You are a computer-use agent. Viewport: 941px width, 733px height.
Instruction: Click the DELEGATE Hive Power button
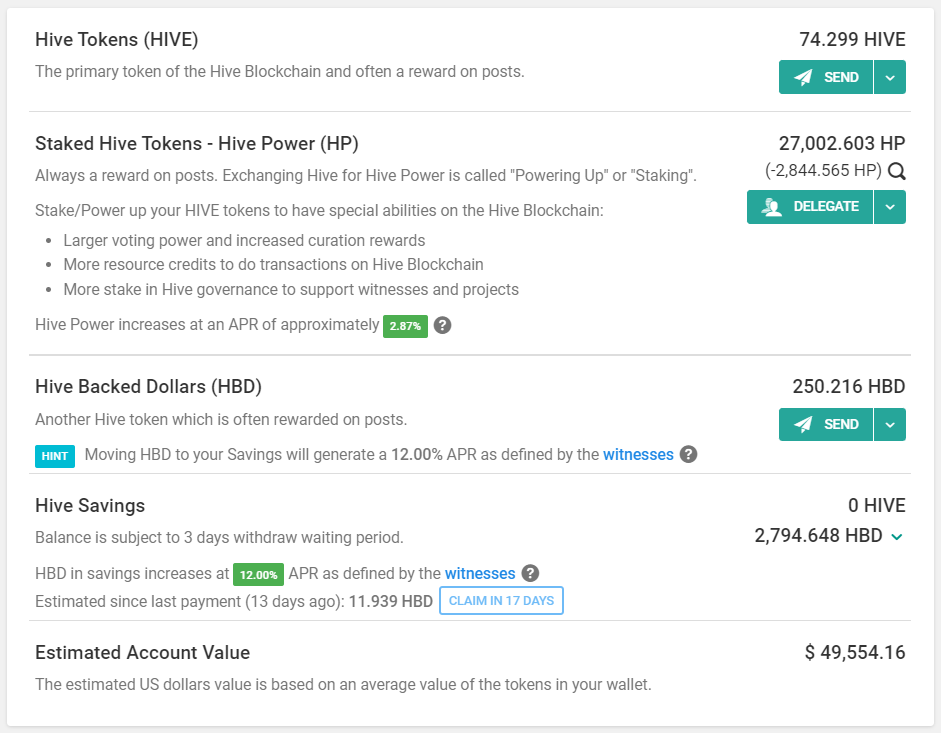pos(810,207)
